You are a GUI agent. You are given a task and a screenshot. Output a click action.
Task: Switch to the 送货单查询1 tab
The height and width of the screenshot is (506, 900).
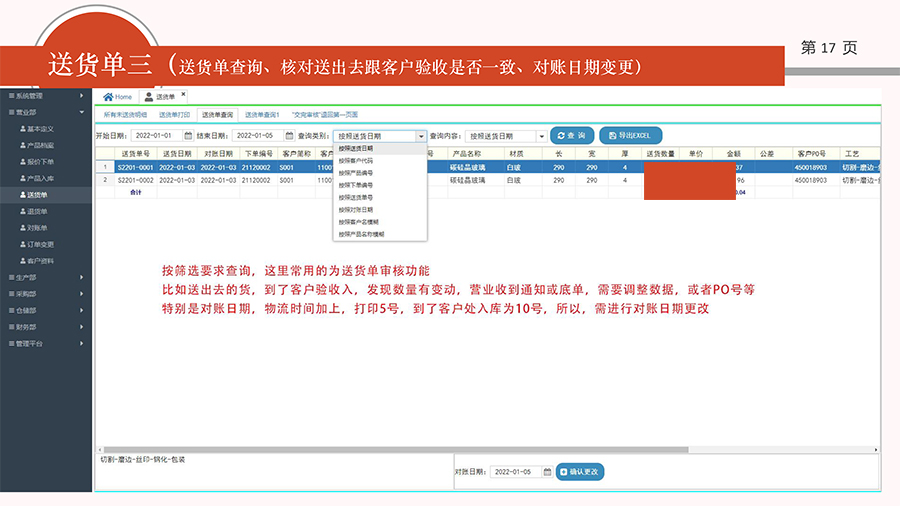(x=262, y=115)
